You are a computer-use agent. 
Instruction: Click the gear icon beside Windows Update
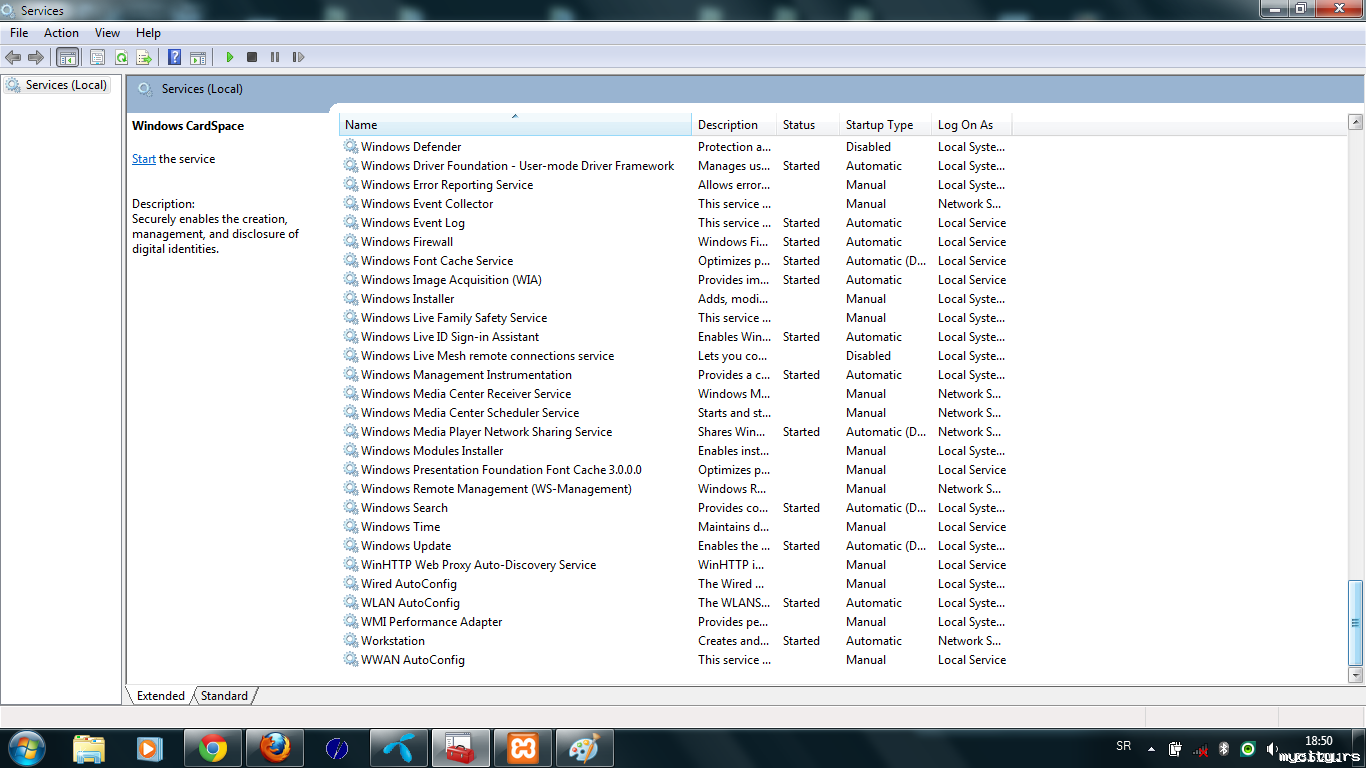(351, 546)
